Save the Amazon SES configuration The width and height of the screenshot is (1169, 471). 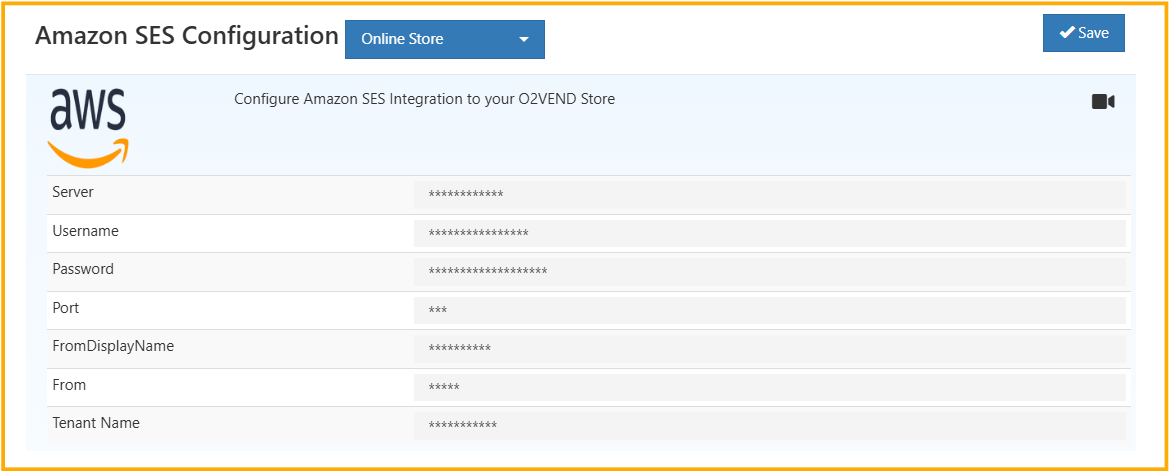(1083, 33)
